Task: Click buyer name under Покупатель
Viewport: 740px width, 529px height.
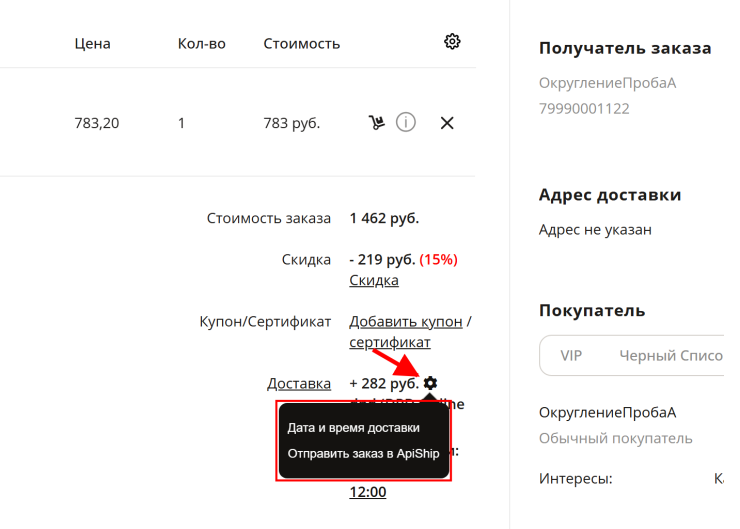Action: tap(607, 412)
